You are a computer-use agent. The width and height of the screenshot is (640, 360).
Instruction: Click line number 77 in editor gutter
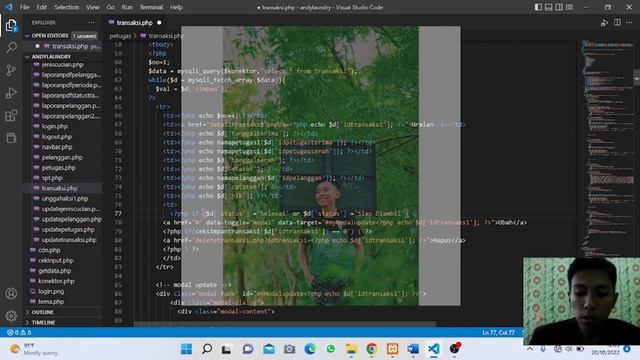pos(118,213)
